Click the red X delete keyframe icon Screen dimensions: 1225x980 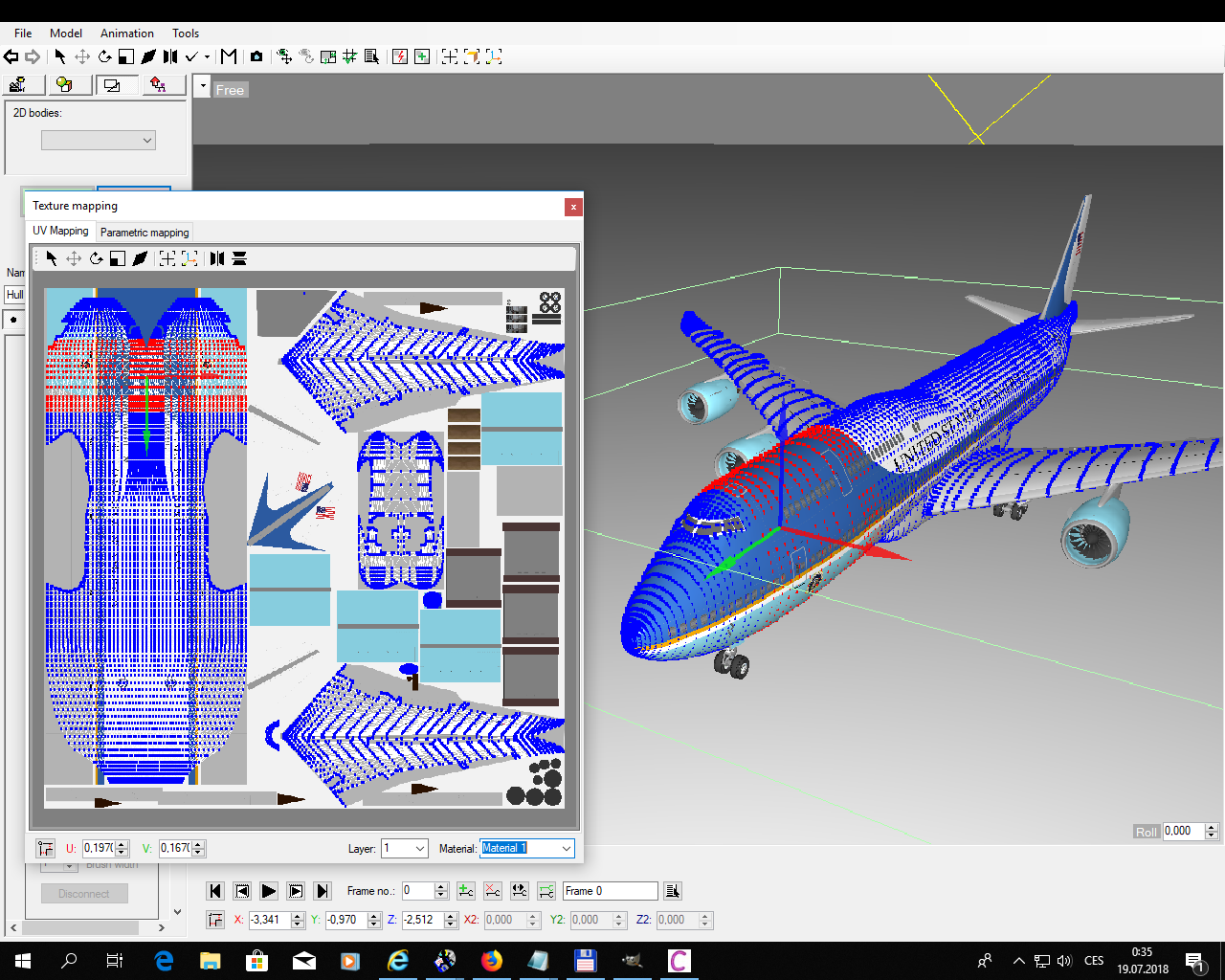[492, 891]
